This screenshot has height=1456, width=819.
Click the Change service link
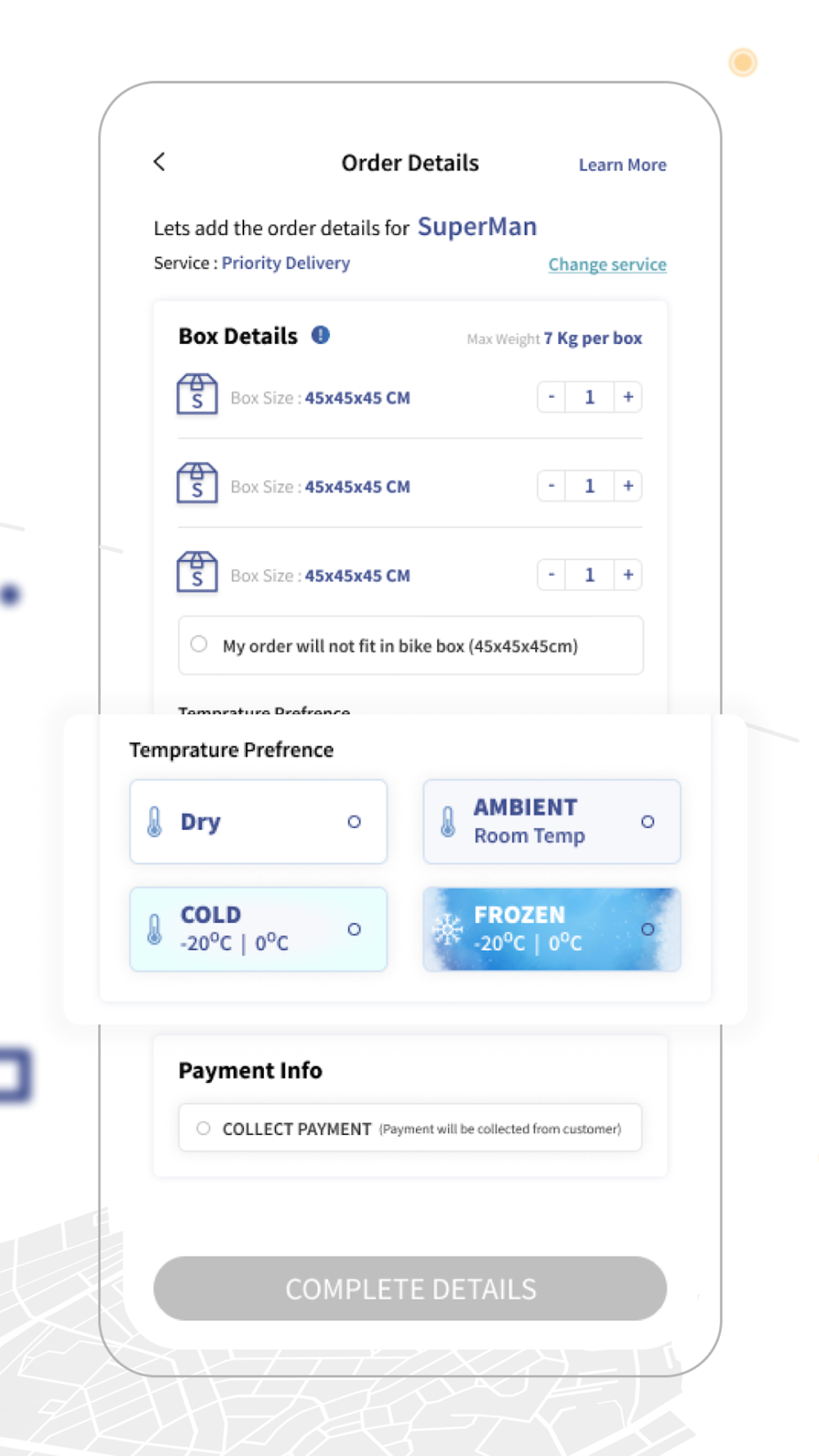click(x=607, y=265)
